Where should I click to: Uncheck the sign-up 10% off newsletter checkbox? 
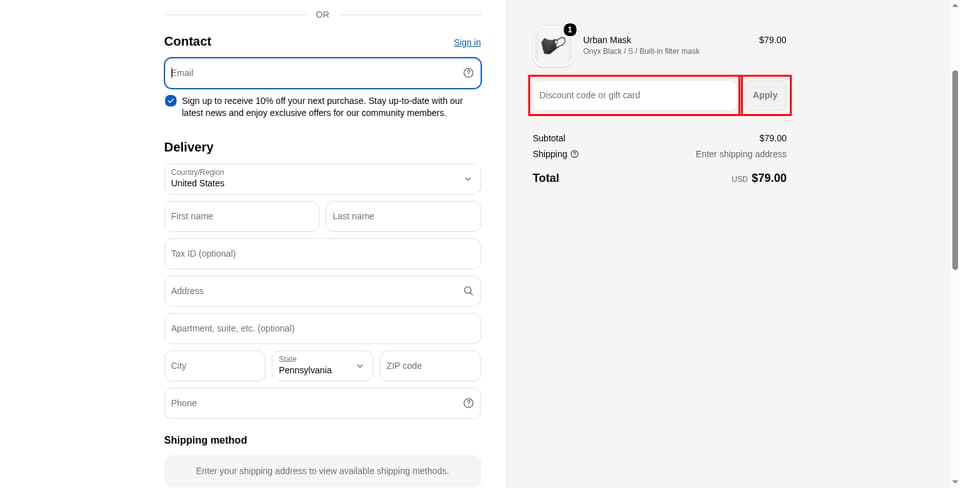click(171, 101)
